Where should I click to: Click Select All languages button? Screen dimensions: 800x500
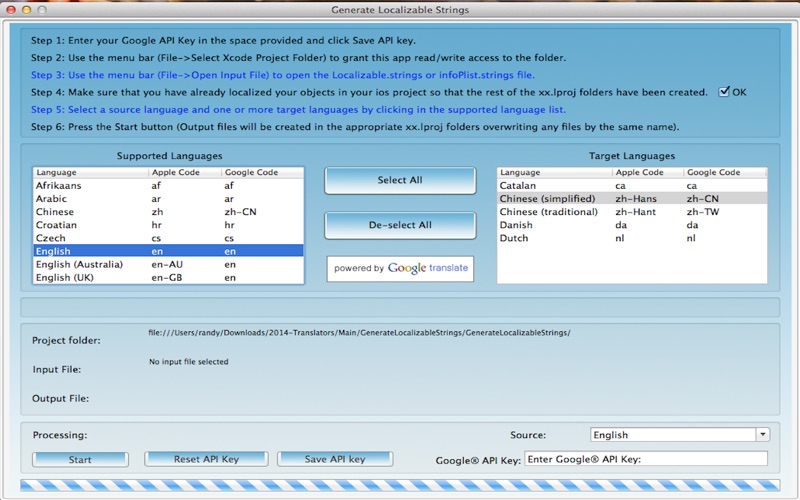point(400,181)
